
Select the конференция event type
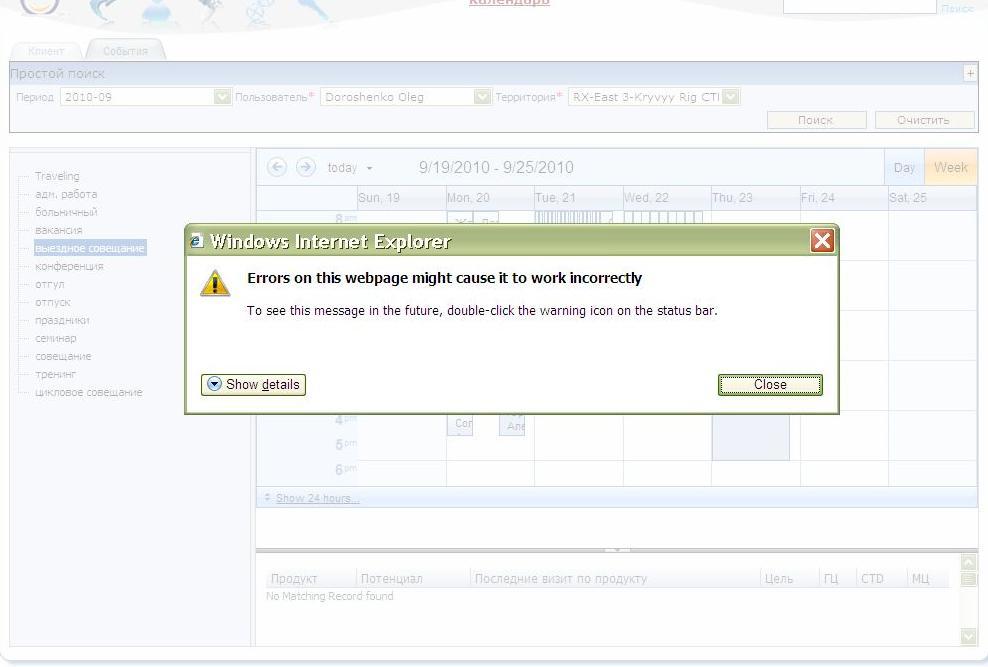pos(69,266)
